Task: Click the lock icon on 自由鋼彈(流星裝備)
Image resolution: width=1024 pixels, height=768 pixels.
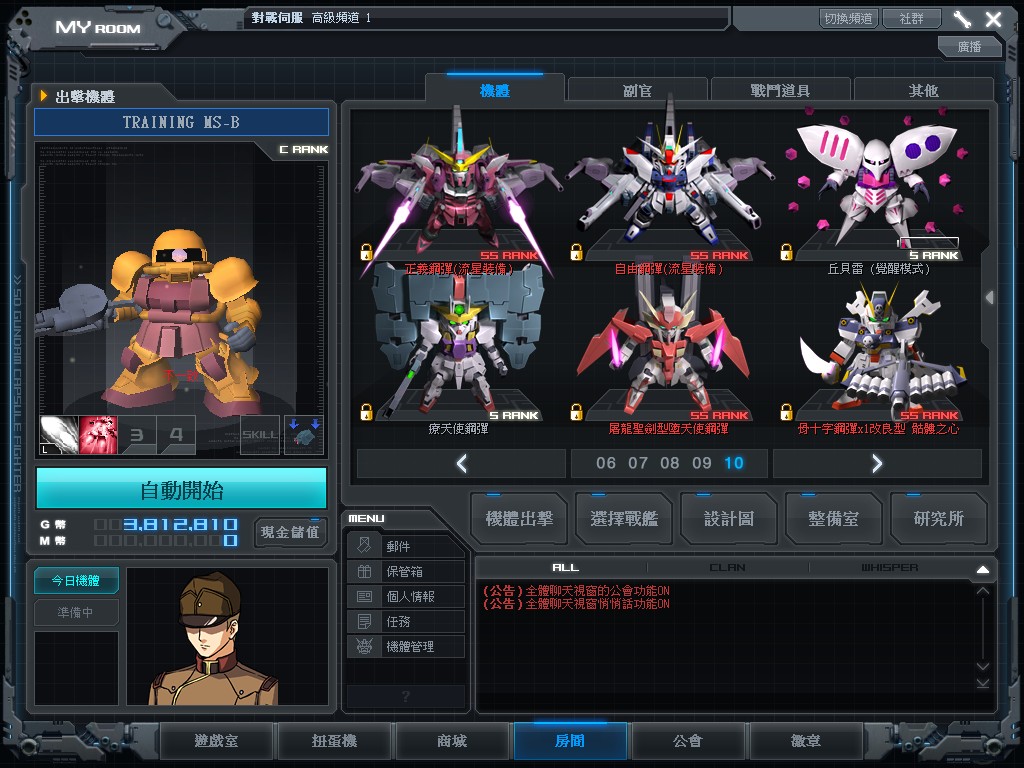Action: [576, 252]
